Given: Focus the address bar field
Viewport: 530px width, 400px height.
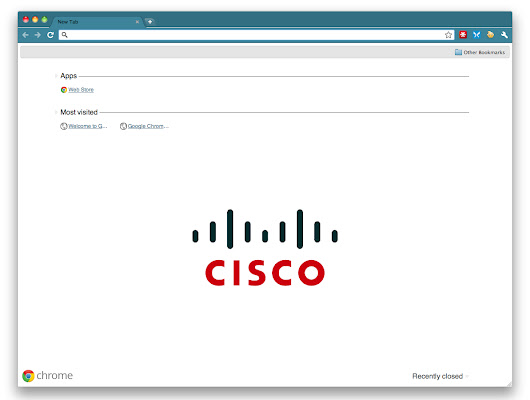Looking at the screenshot, I should pyautogui.click(x=256, y=35).
